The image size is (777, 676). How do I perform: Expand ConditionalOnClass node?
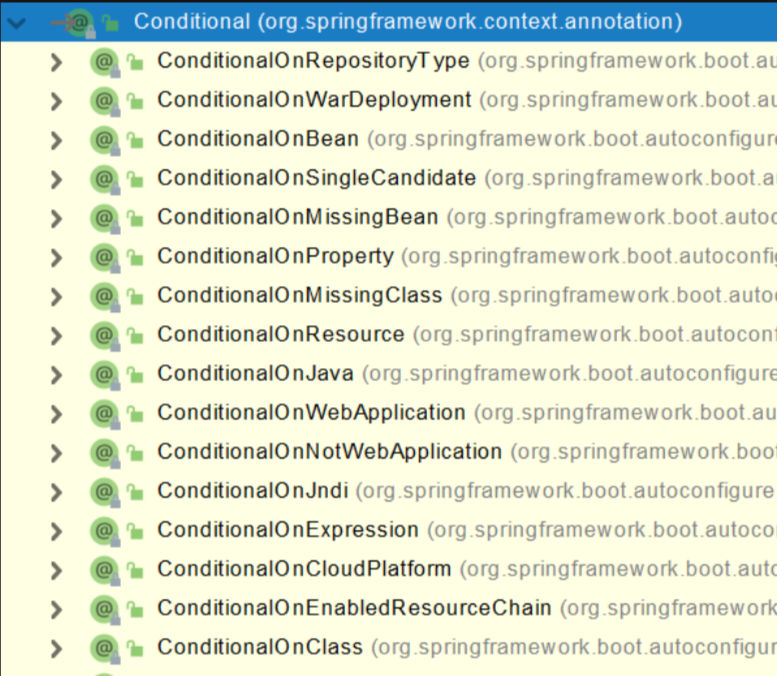[x=56, y=649]
